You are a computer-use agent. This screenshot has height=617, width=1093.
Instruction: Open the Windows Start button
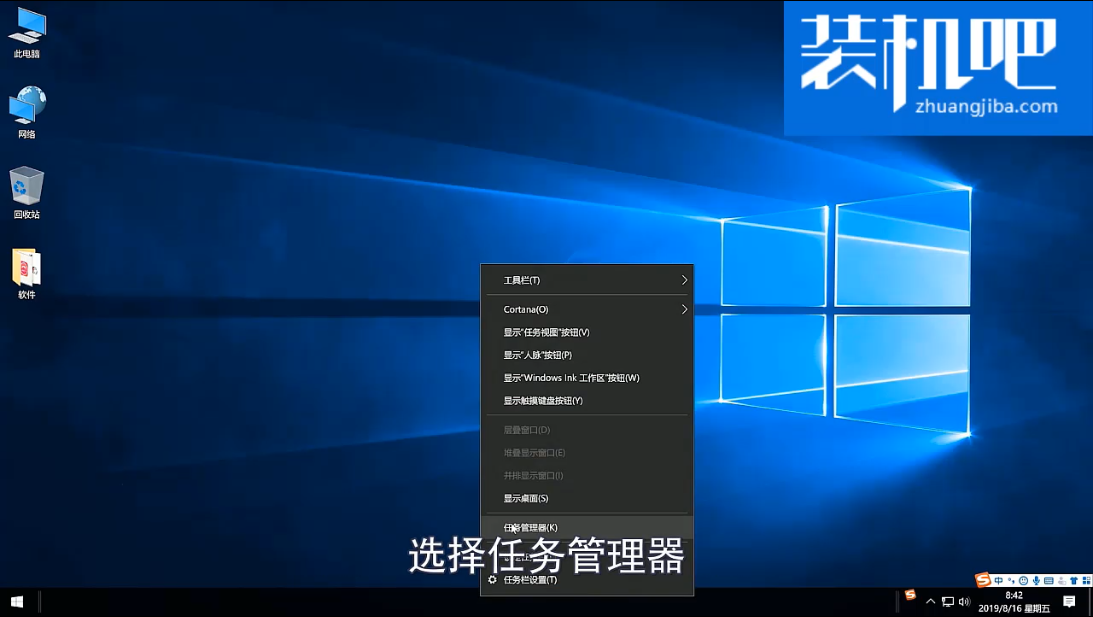[x=17, y=601]
